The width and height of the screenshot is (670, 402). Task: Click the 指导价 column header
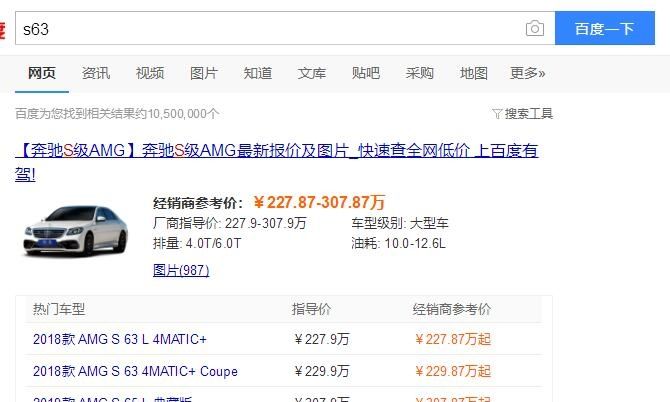[311, 309]
